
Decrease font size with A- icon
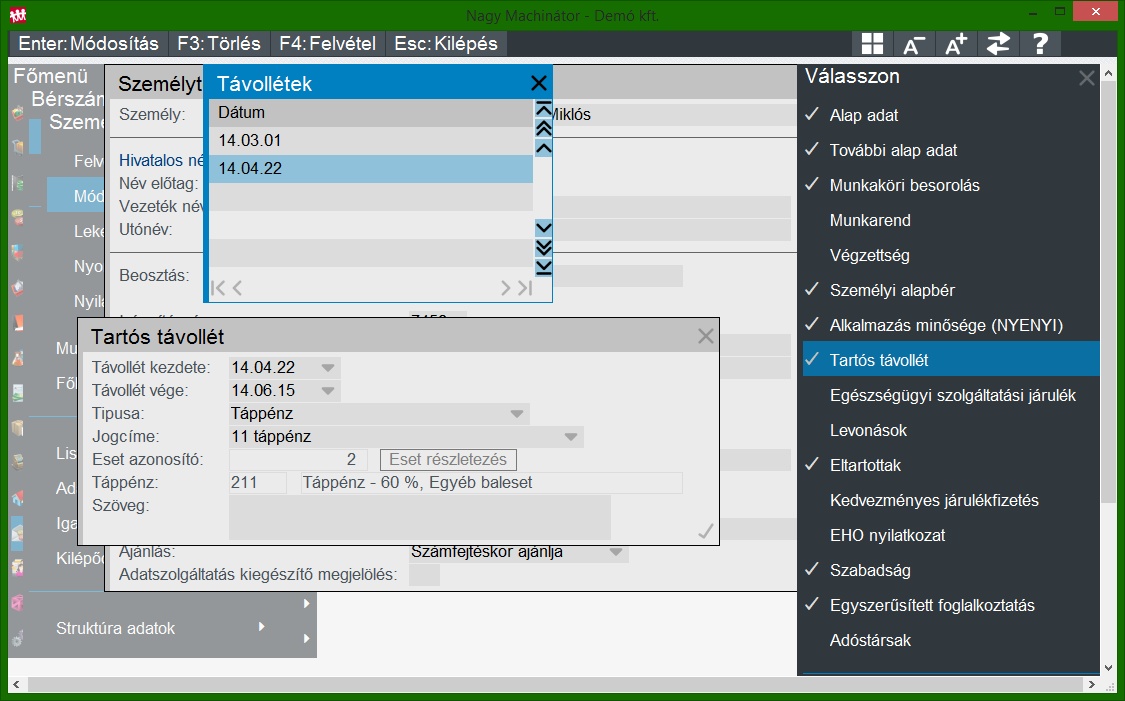913,44
